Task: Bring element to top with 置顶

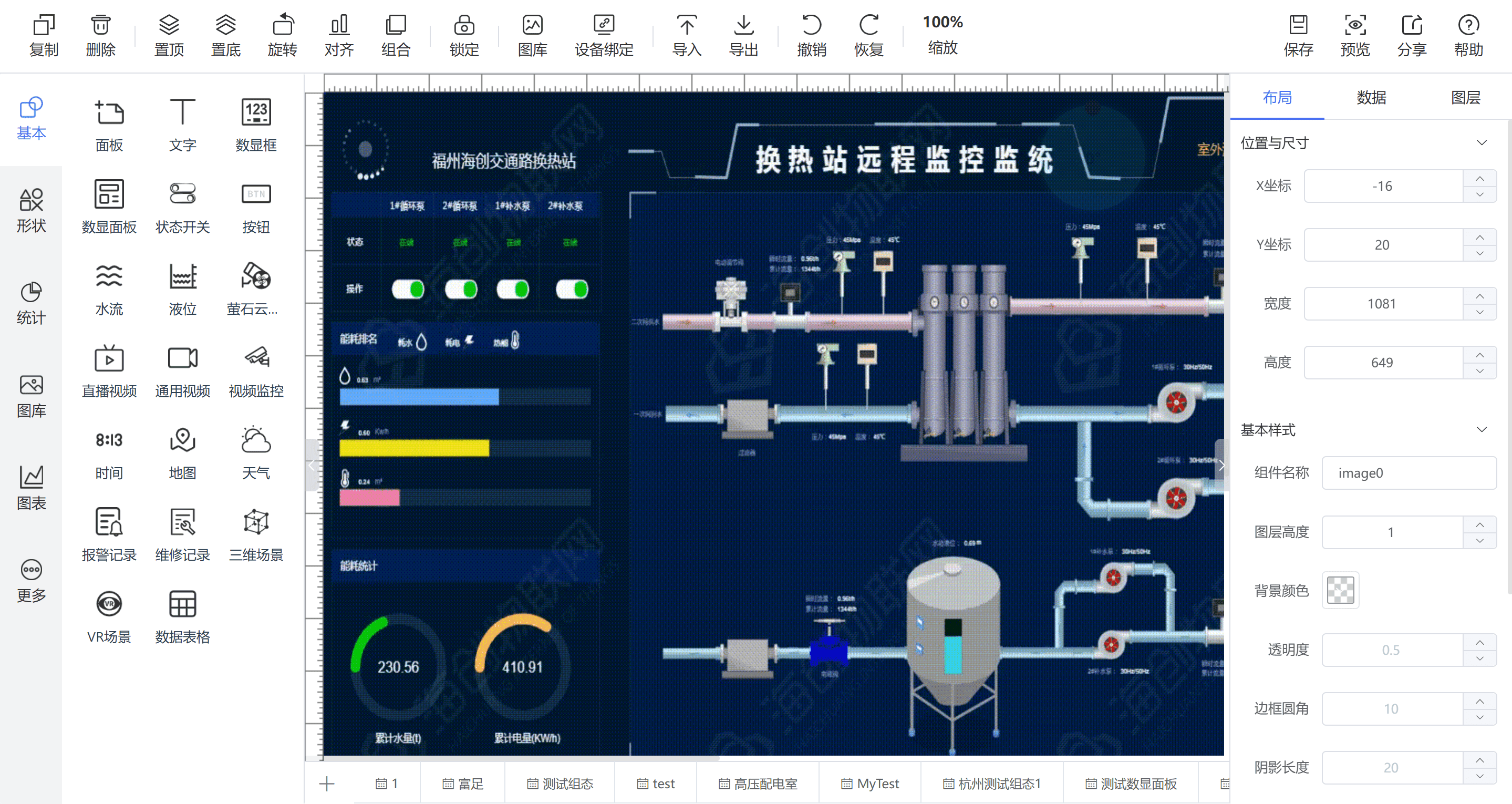Action: 169,35
